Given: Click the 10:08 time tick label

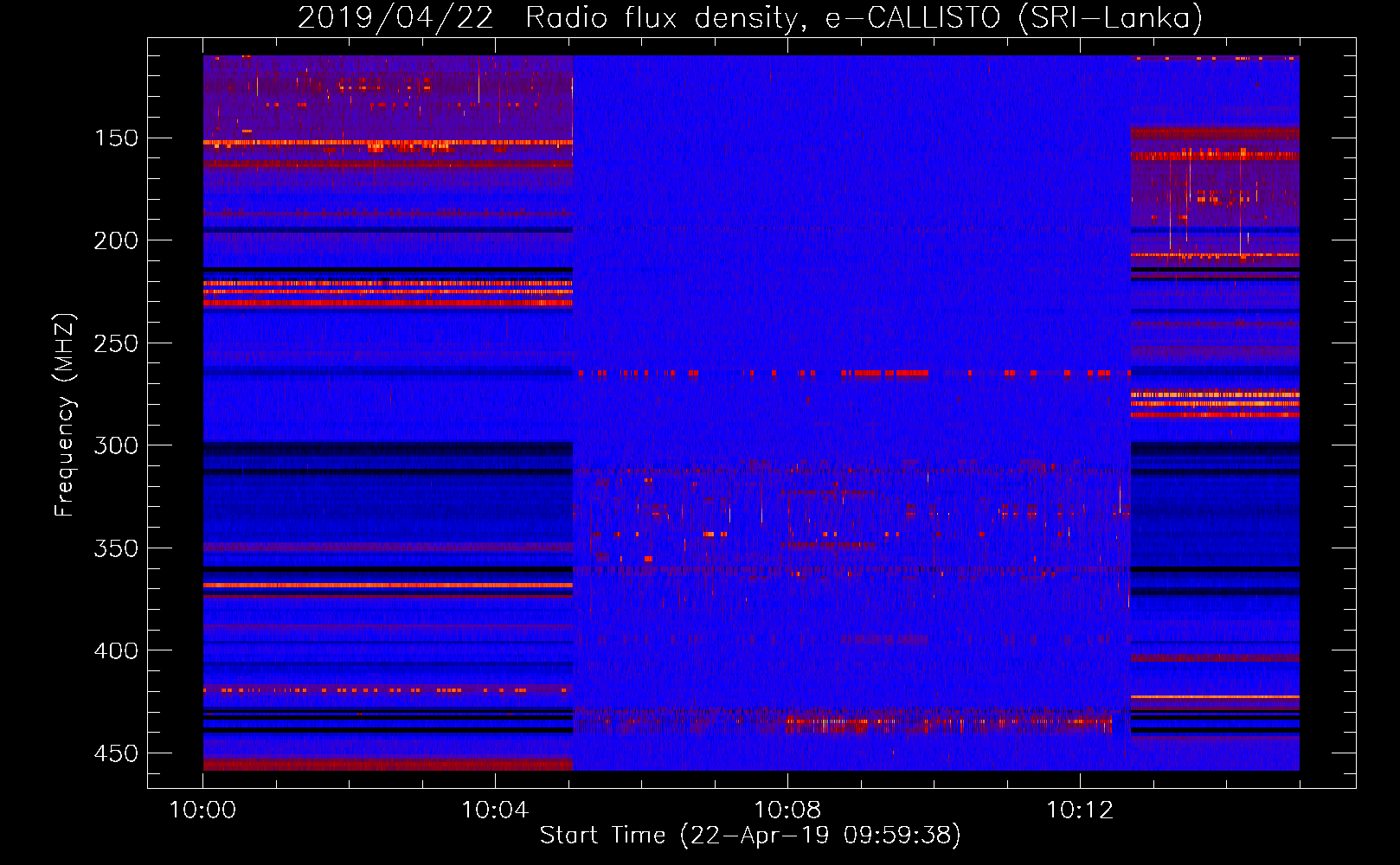Looking at the screenshot, I should pyautogui.click(x=787, y=811).
